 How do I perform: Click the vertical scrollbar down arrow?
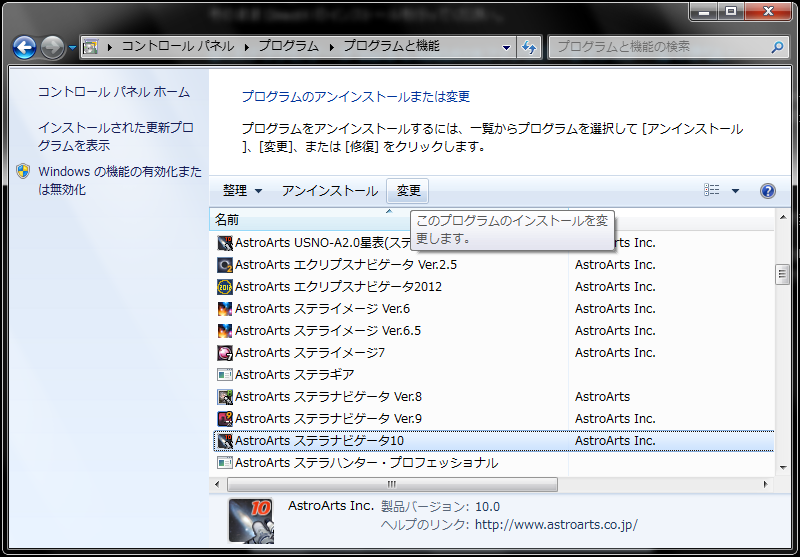coord(783,468)
